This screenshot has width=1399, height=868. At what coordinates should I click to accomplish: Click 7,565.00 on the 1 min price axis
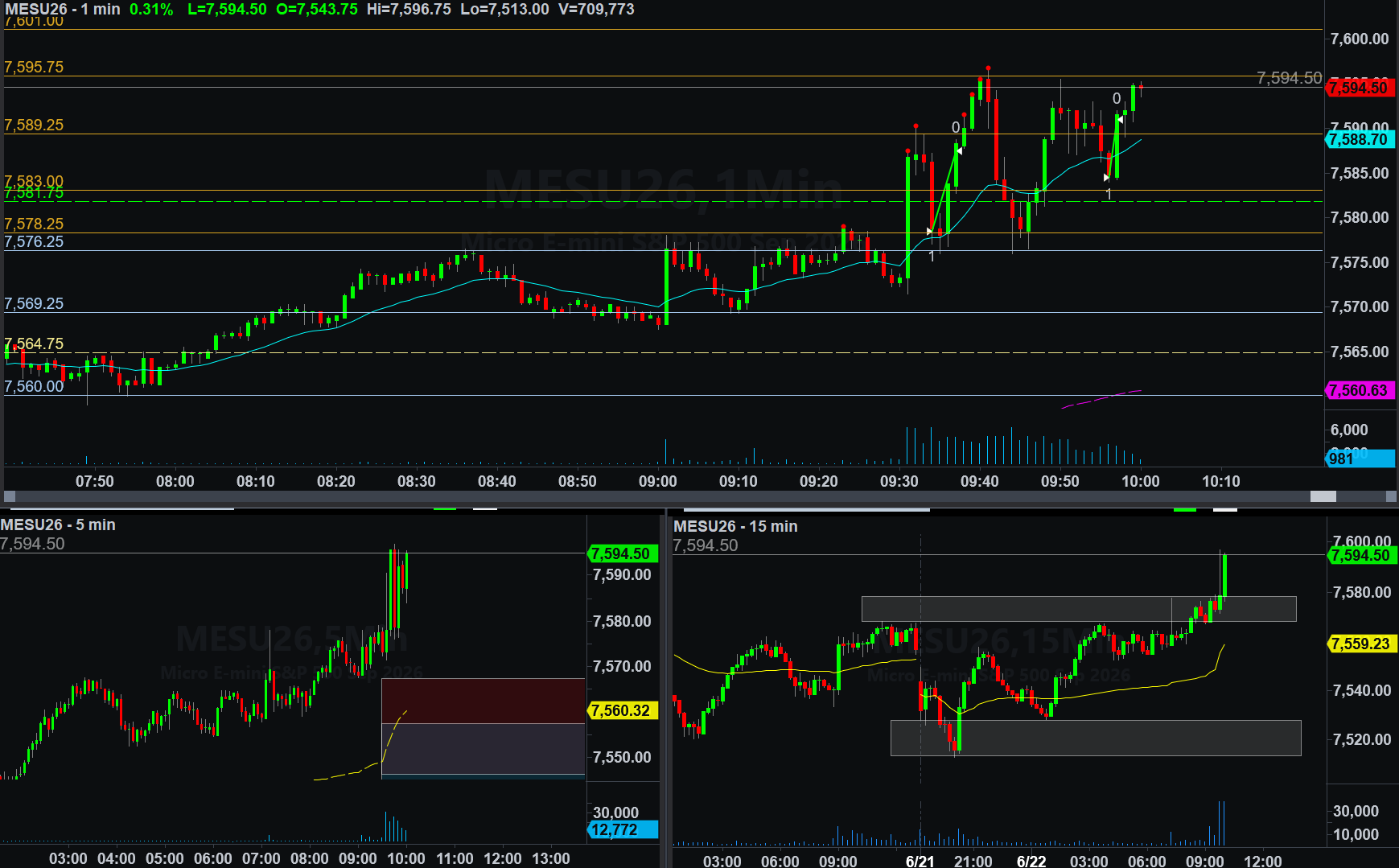[1360, 352]
